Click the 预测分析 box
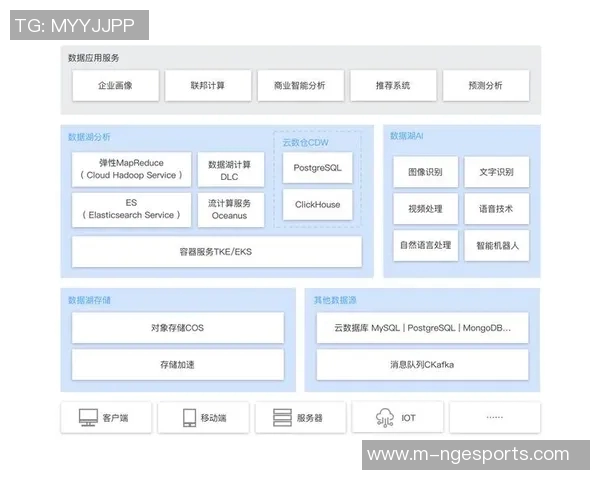This screenshot has height=480, width=600. pyautogui.click(x=486, y=85)
